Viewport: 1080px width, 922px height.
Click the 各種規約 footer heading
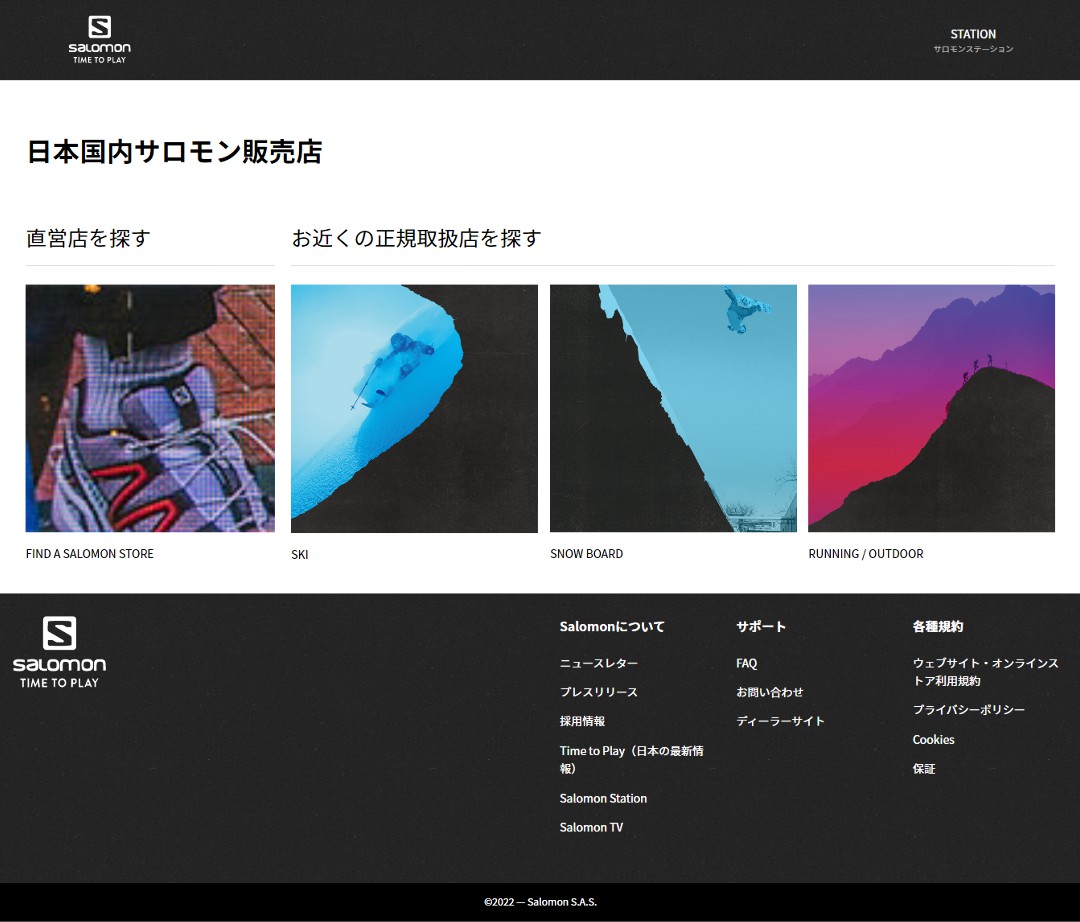click(937, 627)
